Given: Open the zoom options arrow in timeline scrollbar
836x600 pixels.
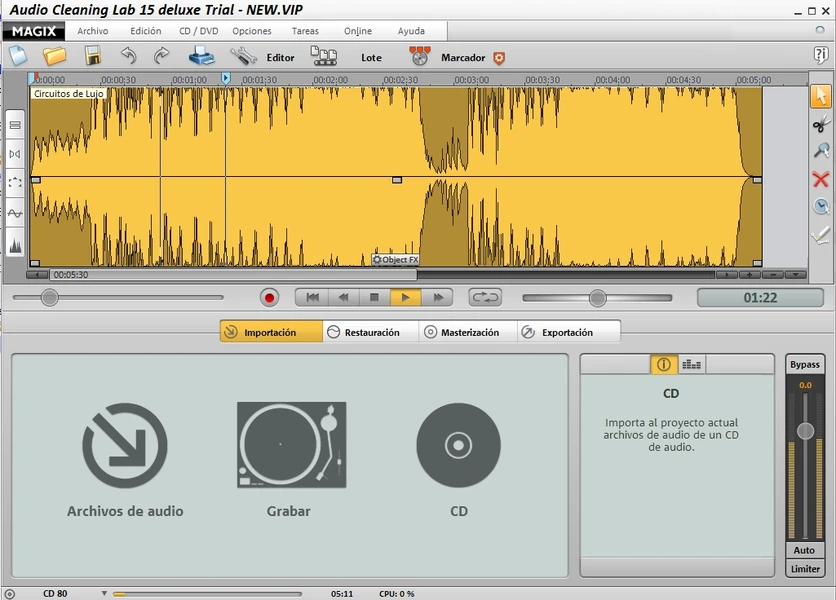Looking at the screenshot, I should tap(795, 275).
